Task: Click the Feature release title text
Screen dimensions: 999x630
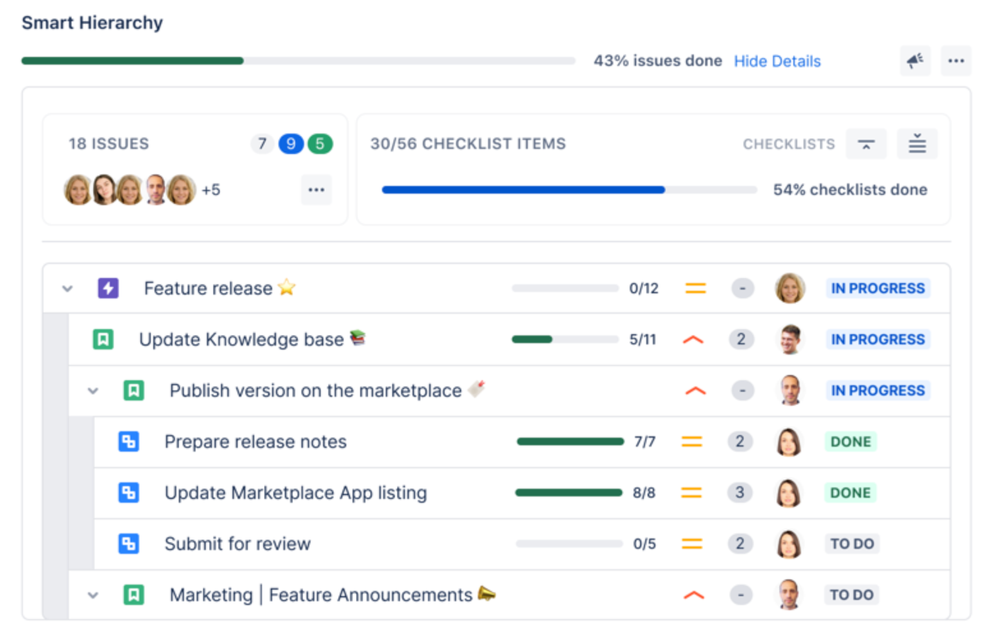Action: (x=208, y=289)
